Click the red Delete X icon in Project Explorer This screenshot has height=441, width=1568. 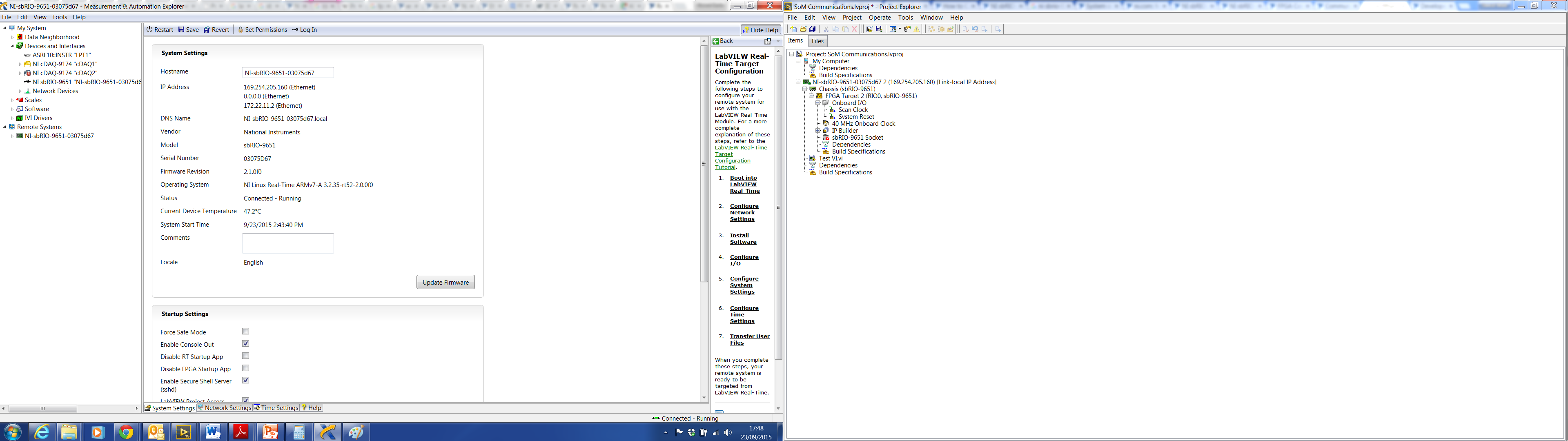pyautogui.click(x=855, y=29)
